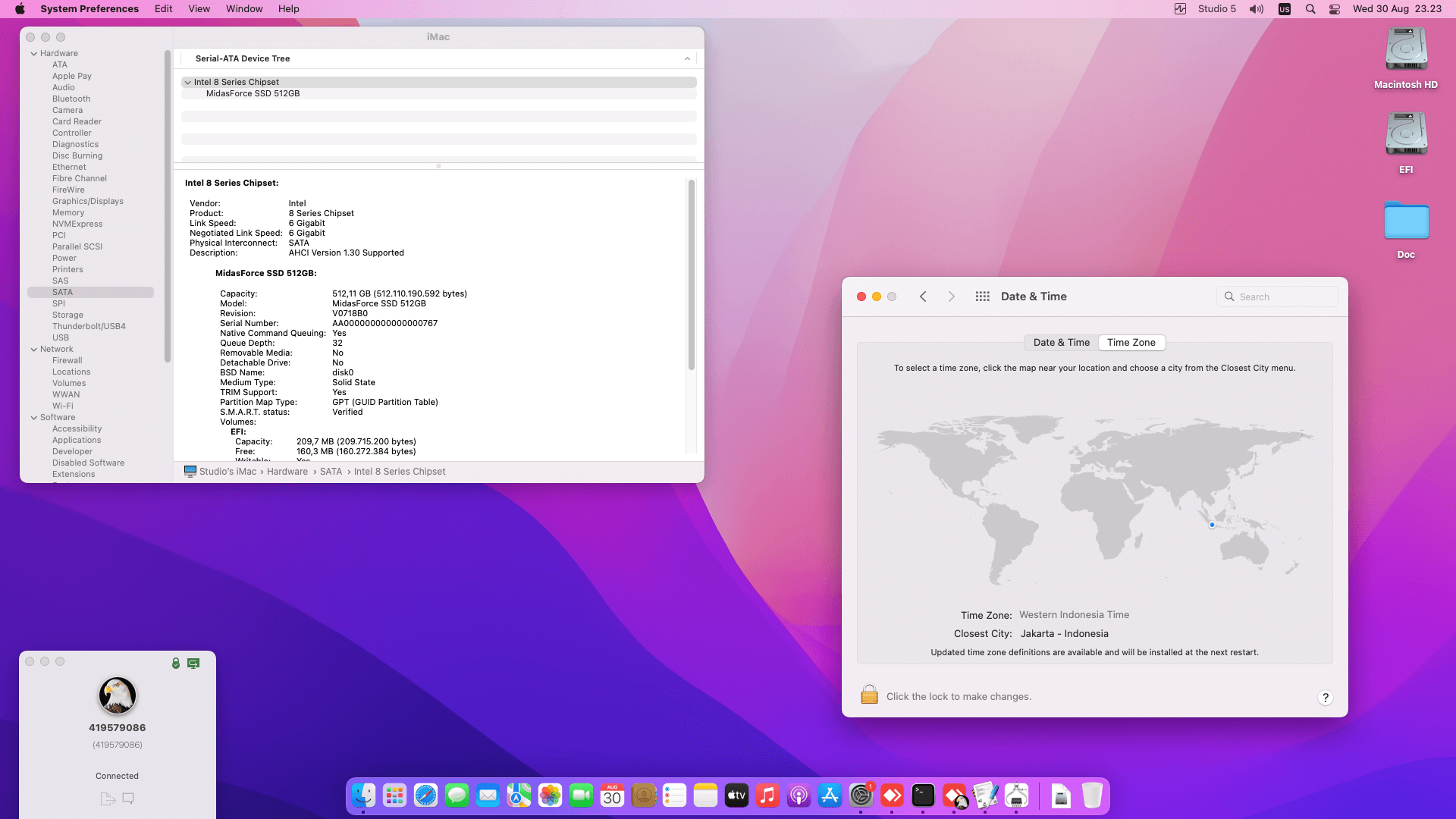Open Calendar app showing 30 in Dock
1456x819 pixels.
coord(612,795)
